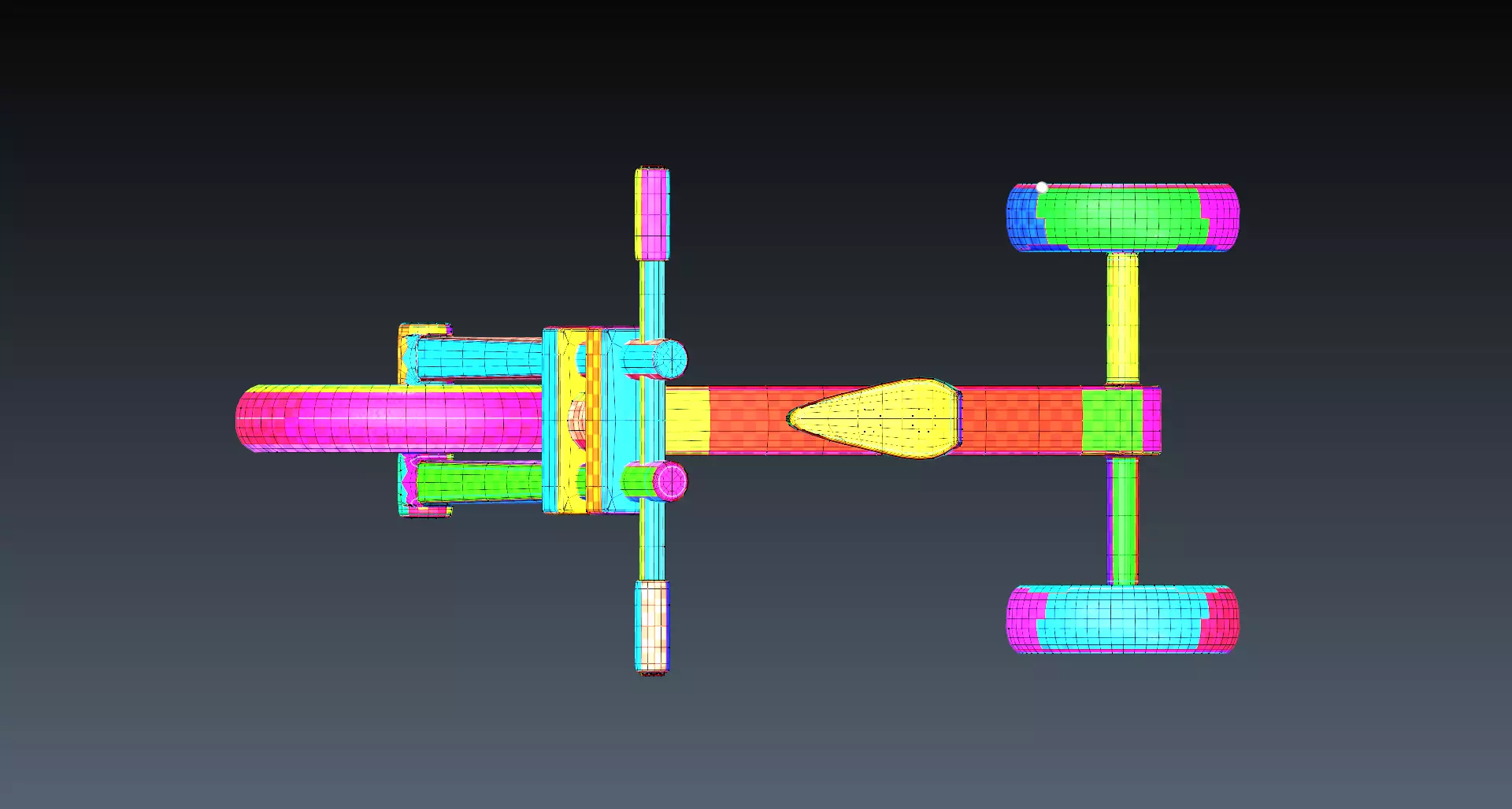
Task: Click the white dot marker on upper wheel
Action: pyautogui.click(x=1042, y=187)
